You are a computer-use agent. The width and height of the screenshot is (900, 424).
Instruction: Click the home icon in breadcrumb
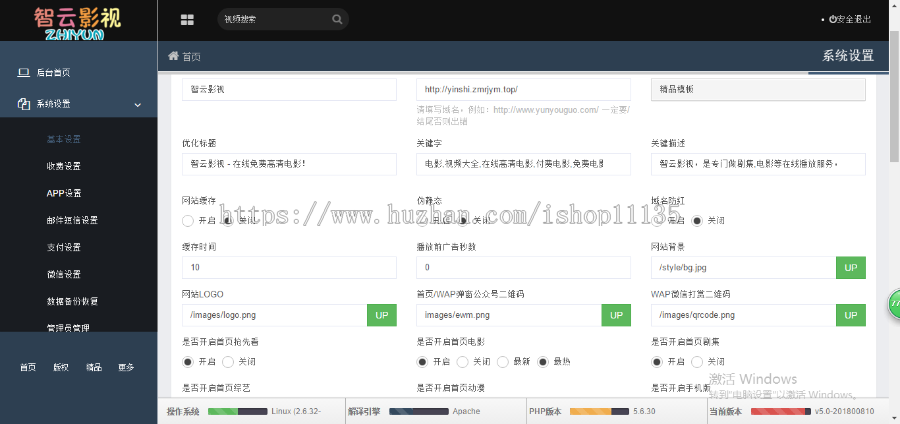(x=173, y=56)
